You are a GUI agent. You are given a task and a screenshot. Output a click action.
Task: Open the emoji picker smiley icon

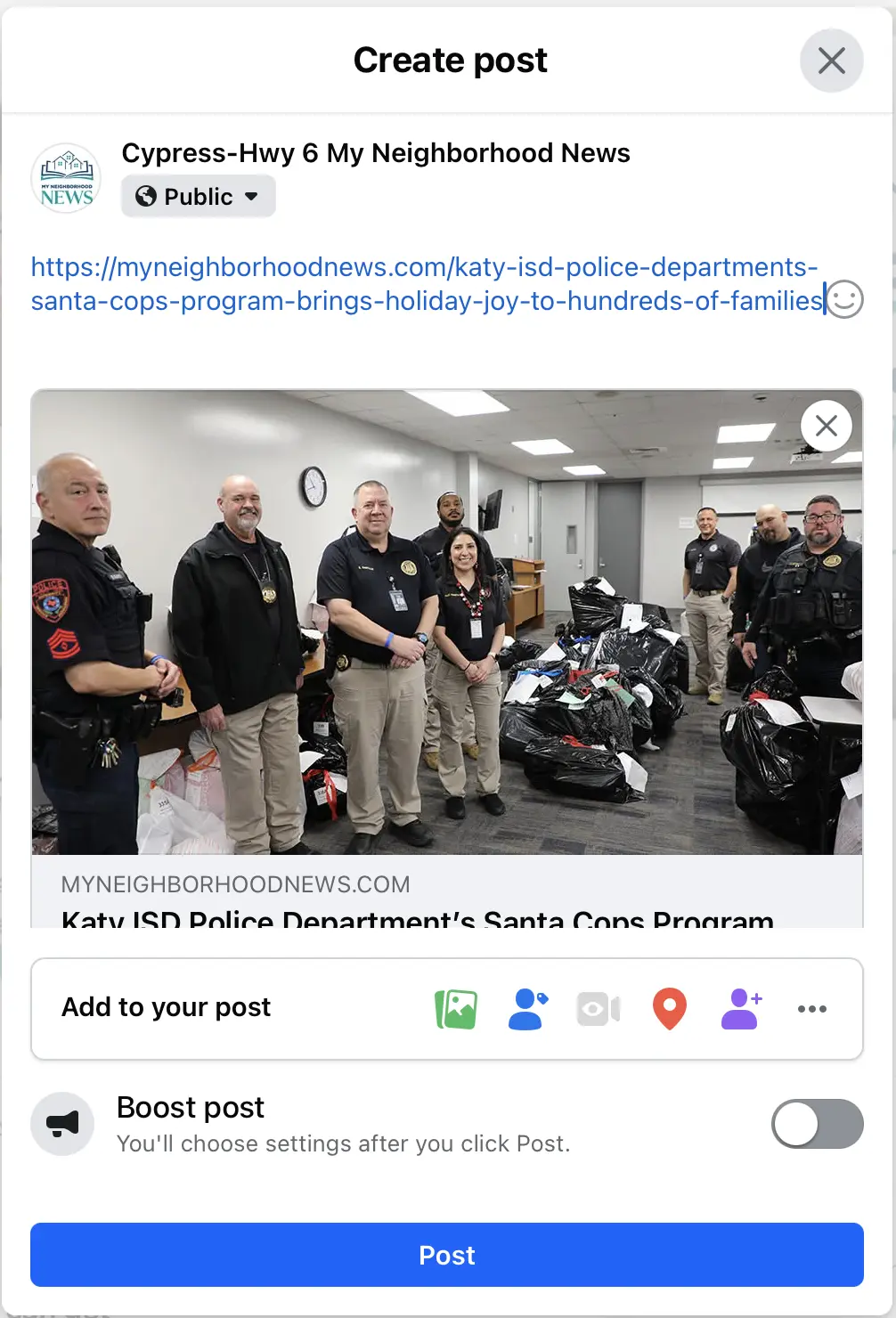(845, 299)
